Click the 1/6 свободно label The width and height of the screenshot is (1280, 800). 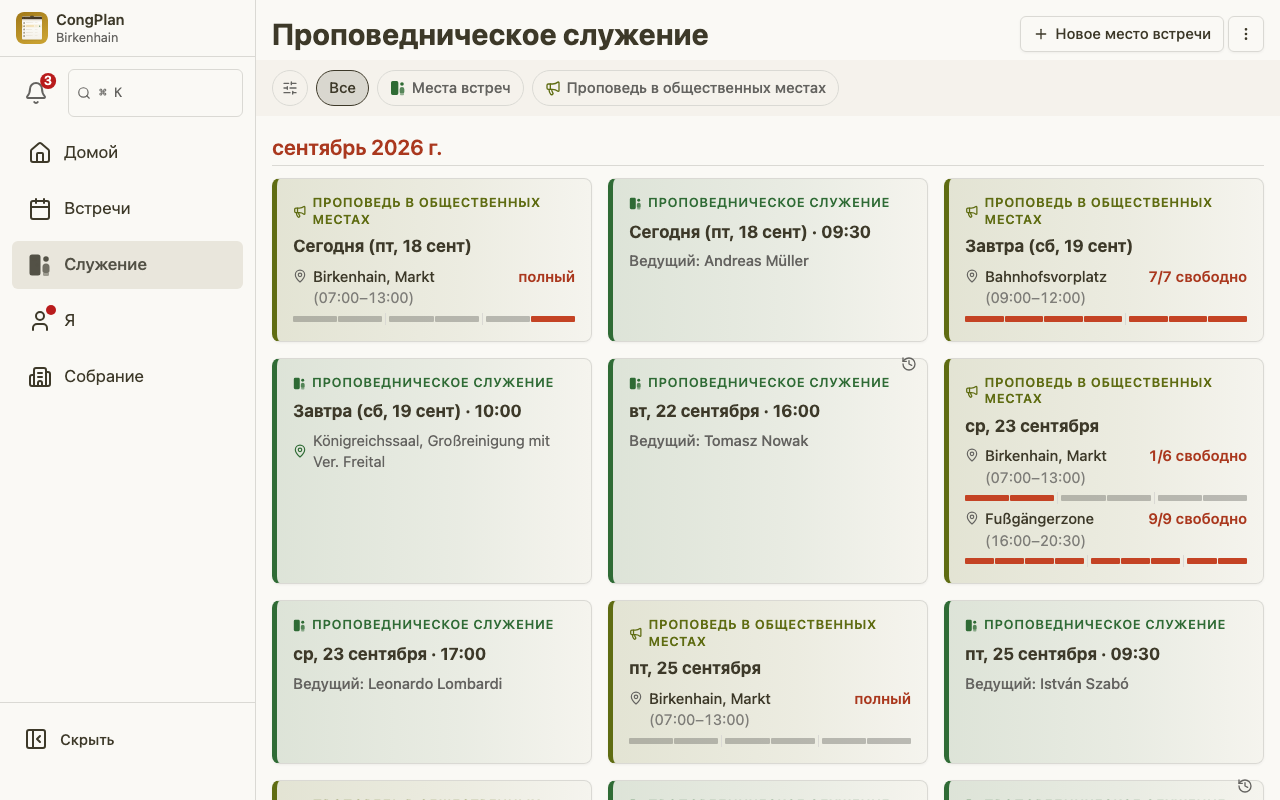pos(1198,456)
